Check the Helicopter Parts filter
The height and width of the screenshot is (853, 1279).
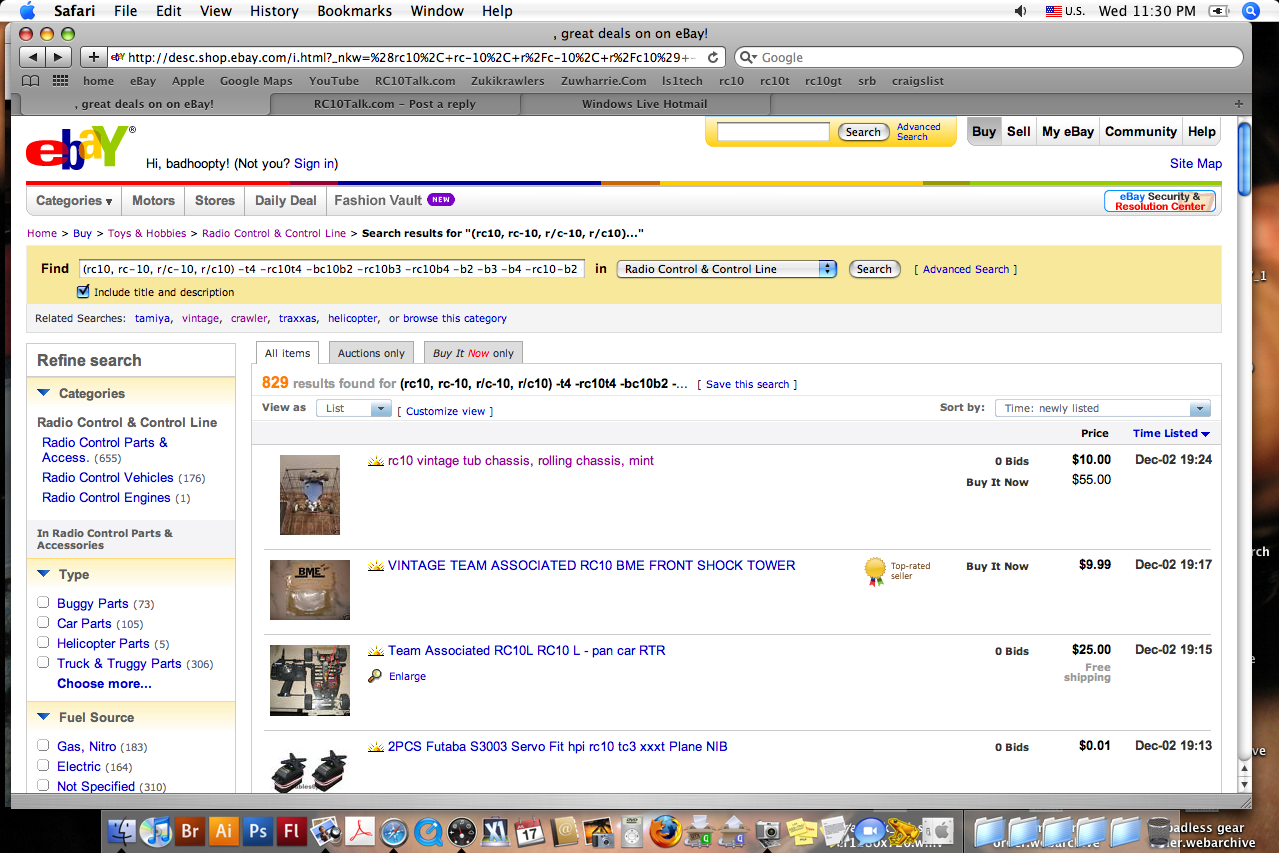(x=43, y=643)
